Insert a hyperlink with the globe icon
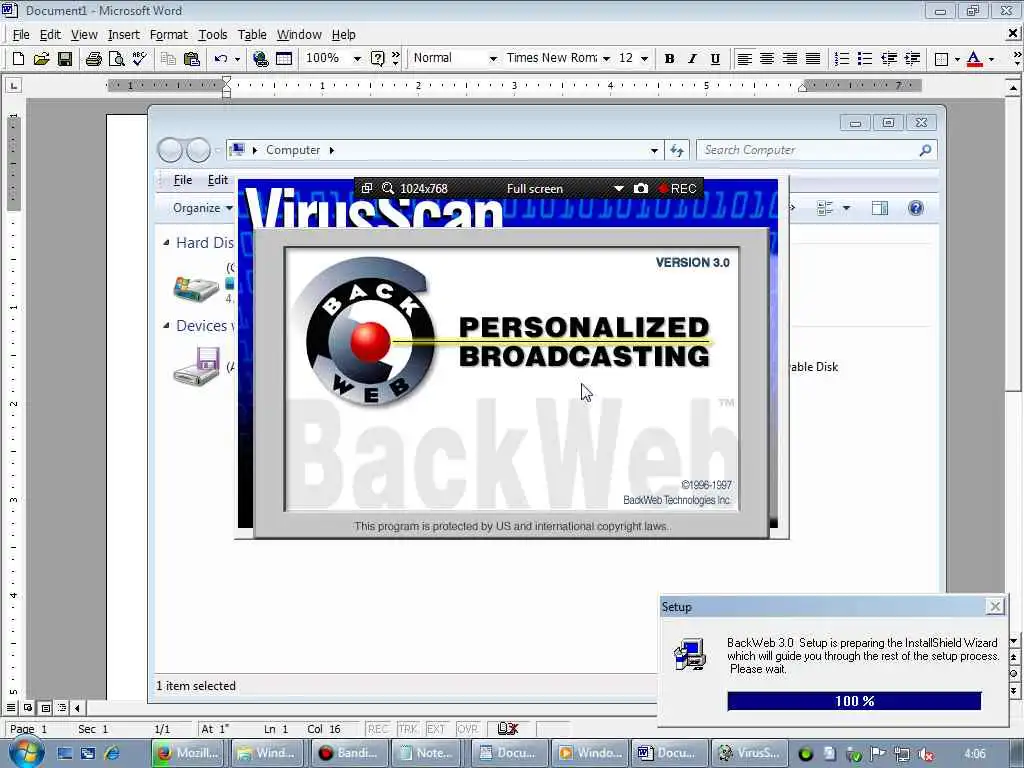The image size is (1024, 768). tap(260, 59)
